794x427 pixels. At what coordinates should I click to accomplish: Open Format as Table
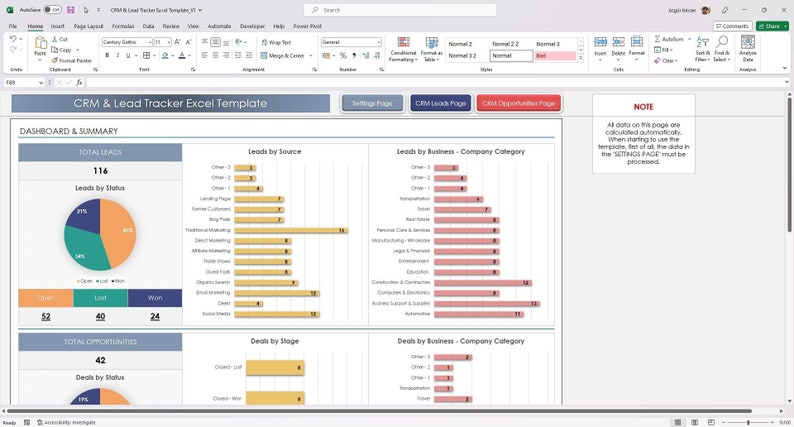click(431, 49)
